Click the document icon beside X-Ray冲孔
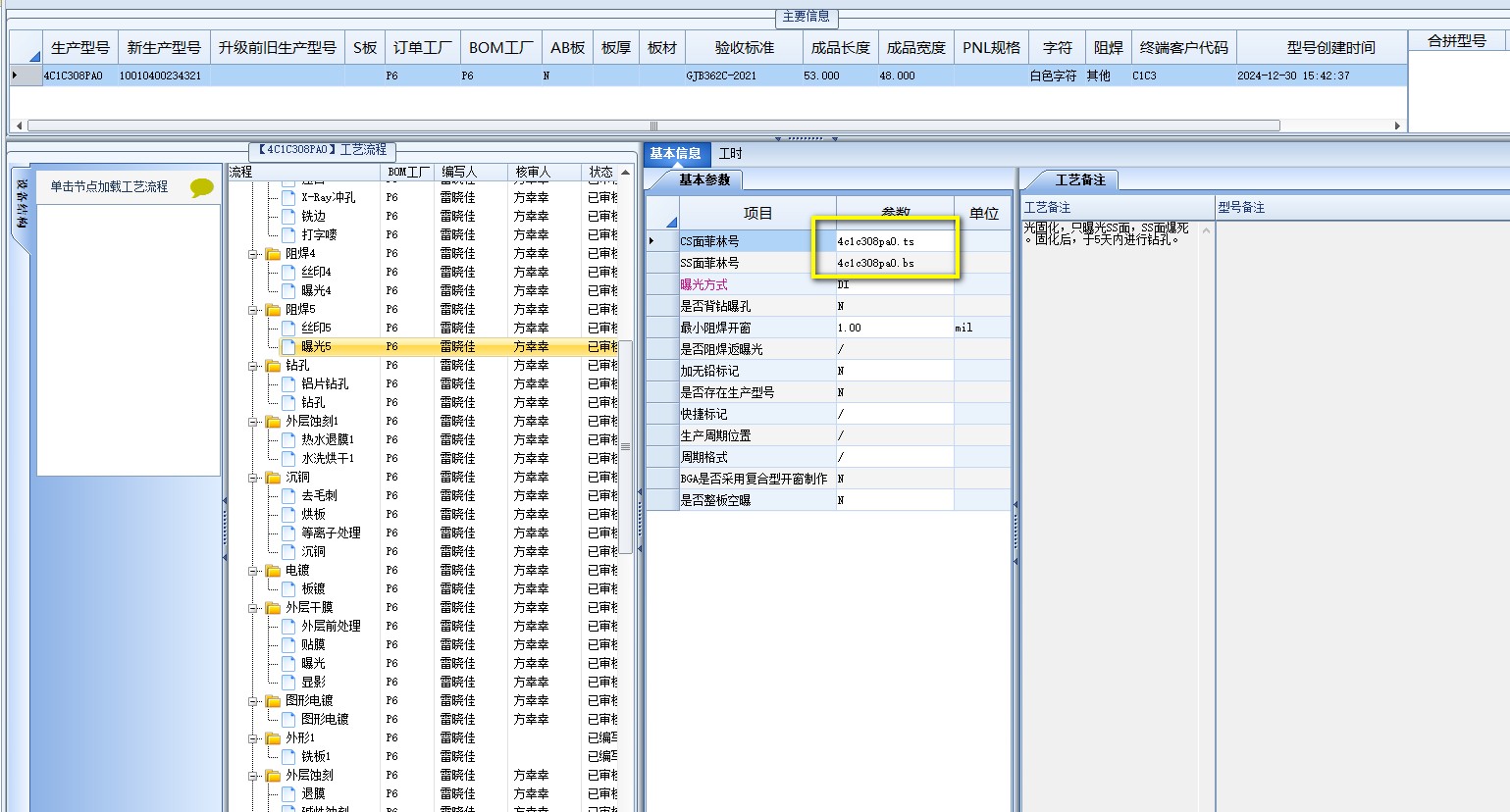 point(288,198)
